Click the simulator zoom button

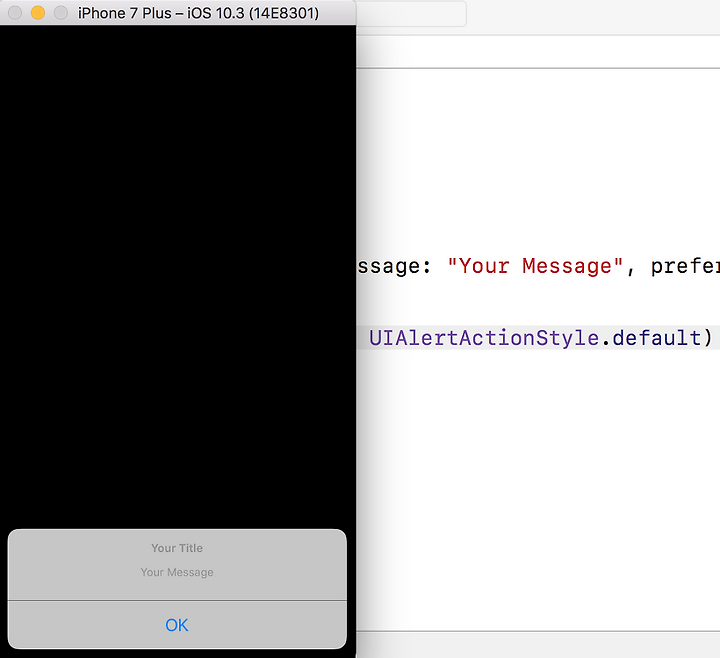(61, 13)
